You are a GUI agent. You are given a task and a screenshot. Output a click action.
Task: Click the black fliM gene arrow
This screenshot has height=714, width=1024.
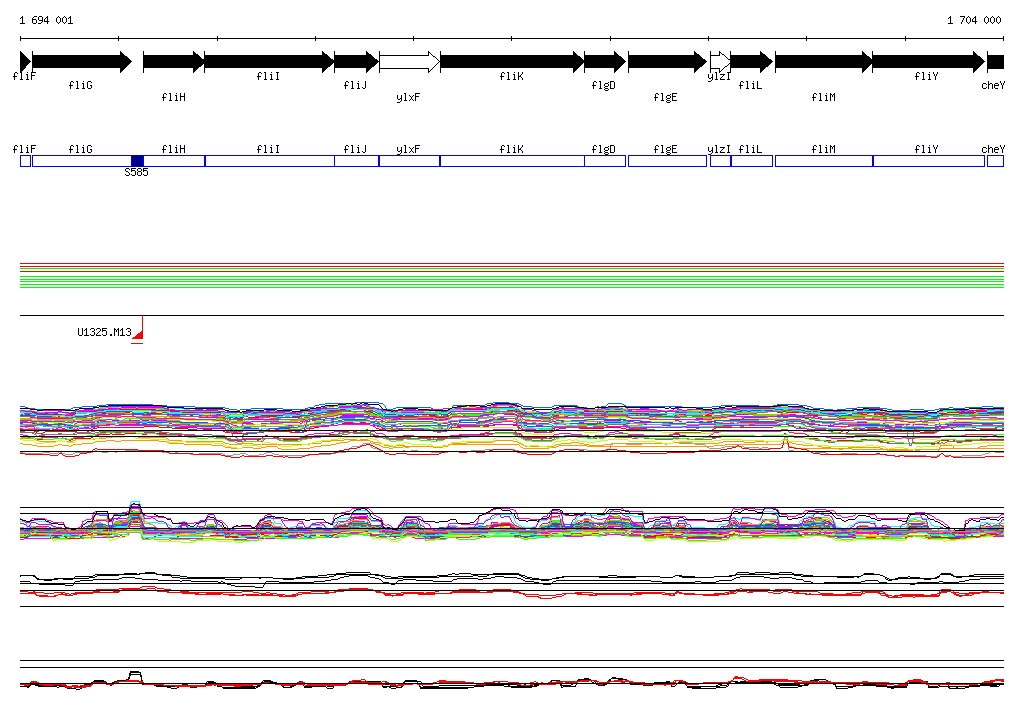pos(823,62)
